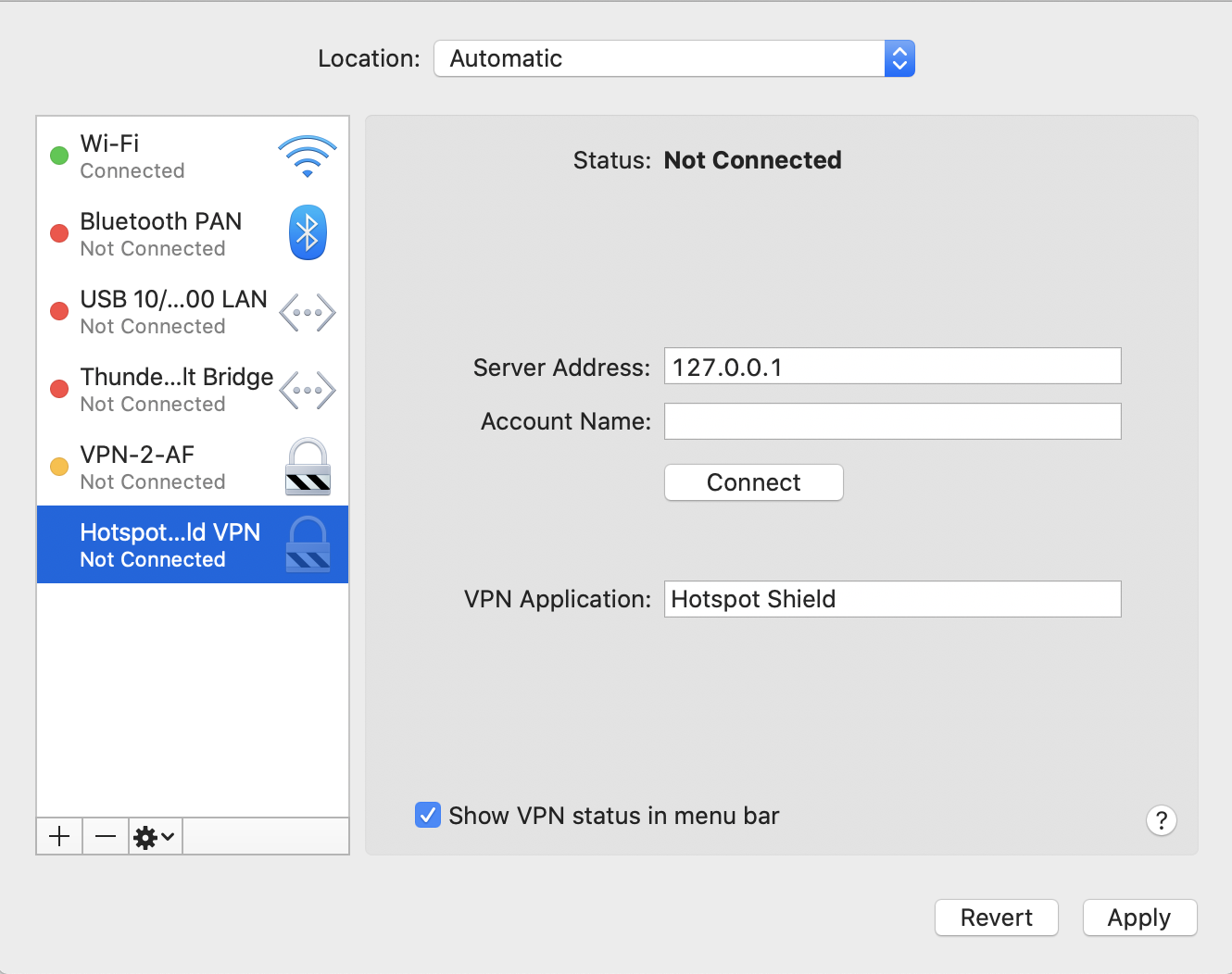Click the red Thunderbolt Bridge status dot

(x=59, y=389)
